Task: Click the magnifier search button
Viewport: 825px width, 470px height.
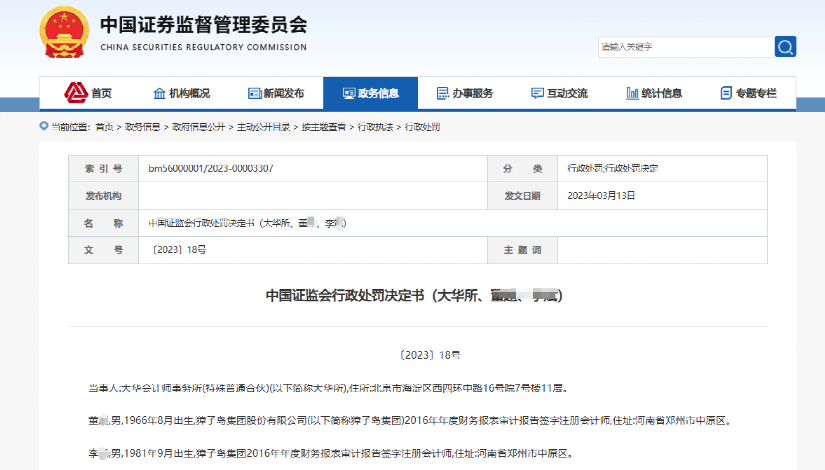Action: point(785,47)
